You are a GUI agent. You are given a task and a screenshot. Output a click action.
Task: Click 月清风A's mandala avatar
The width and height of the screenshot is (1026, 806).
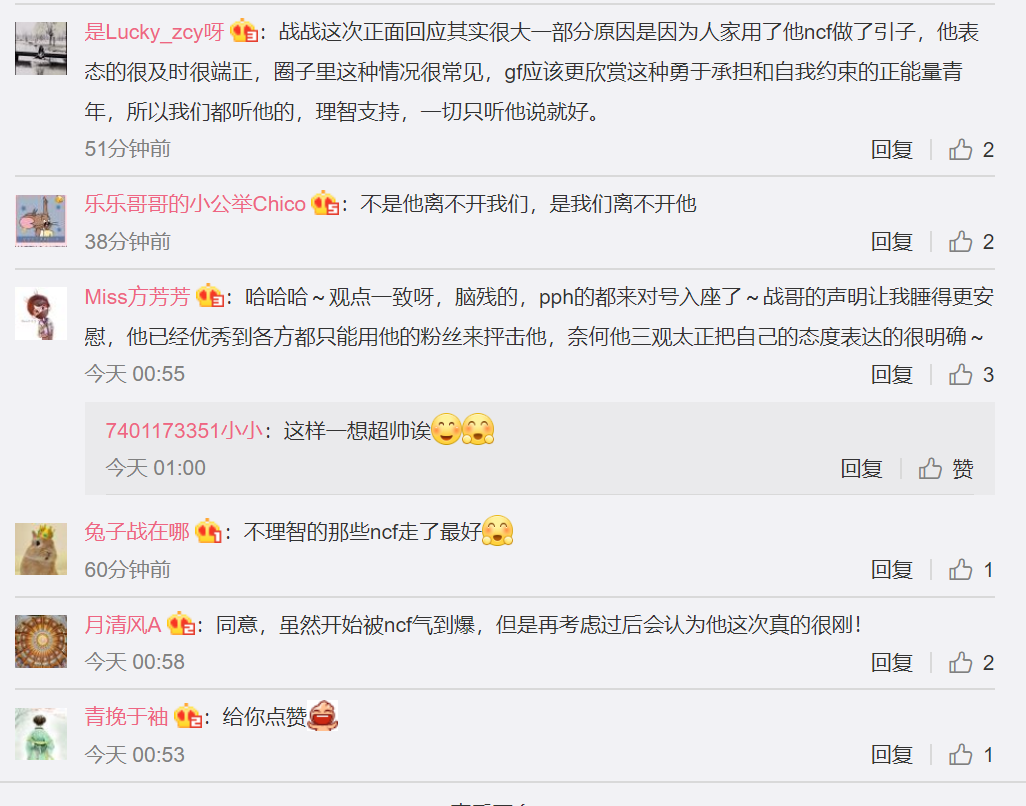[x=41, y=641]
